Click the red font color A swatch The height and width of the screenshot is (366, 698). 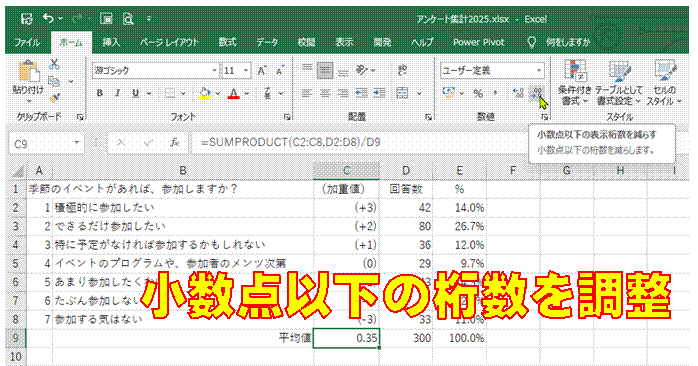coord(233,93)
